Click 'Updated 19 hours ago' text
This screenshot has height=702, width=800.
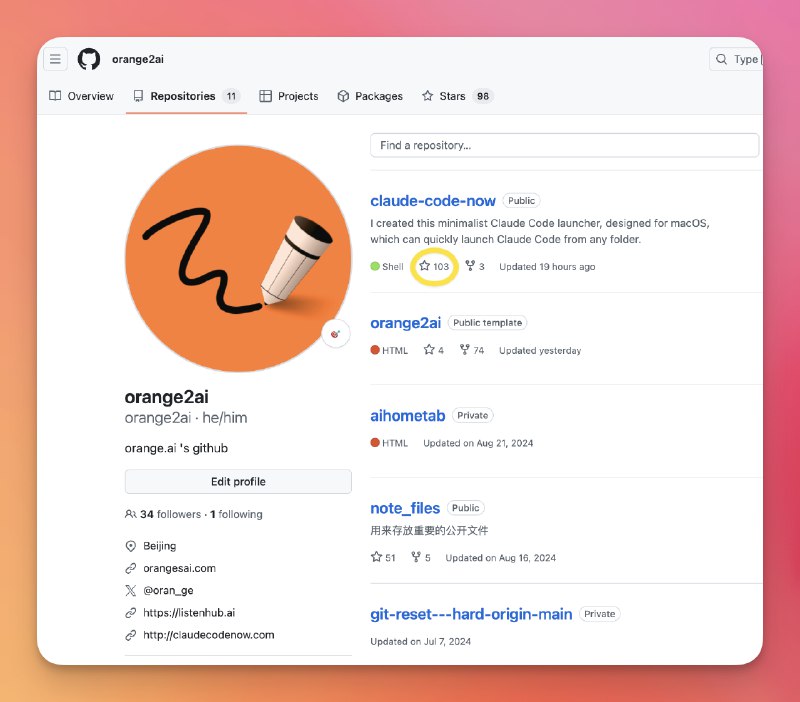pyautogui.click(x=547, y=266)
